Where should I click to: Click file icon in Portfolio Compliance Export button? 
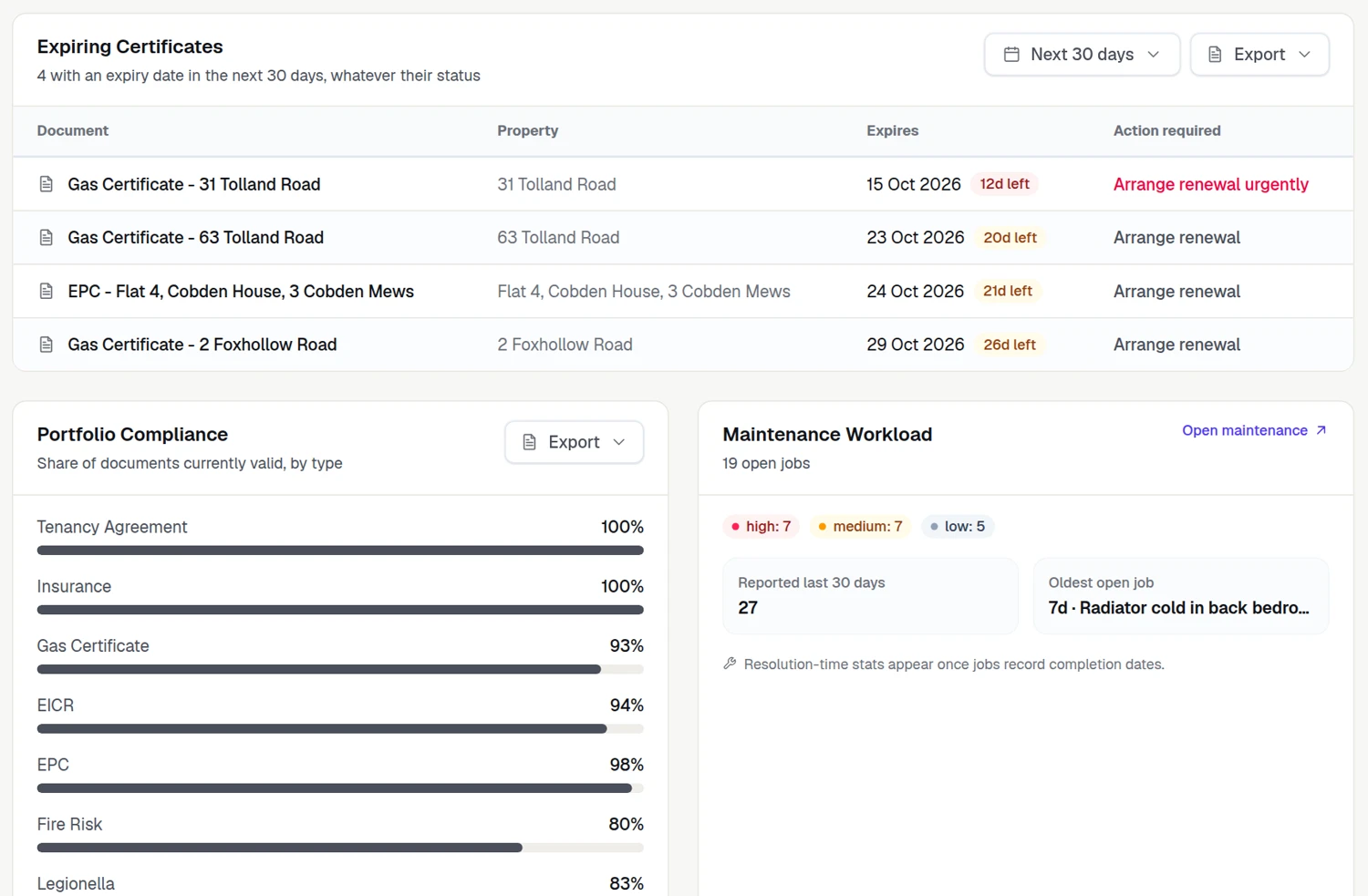529,442
